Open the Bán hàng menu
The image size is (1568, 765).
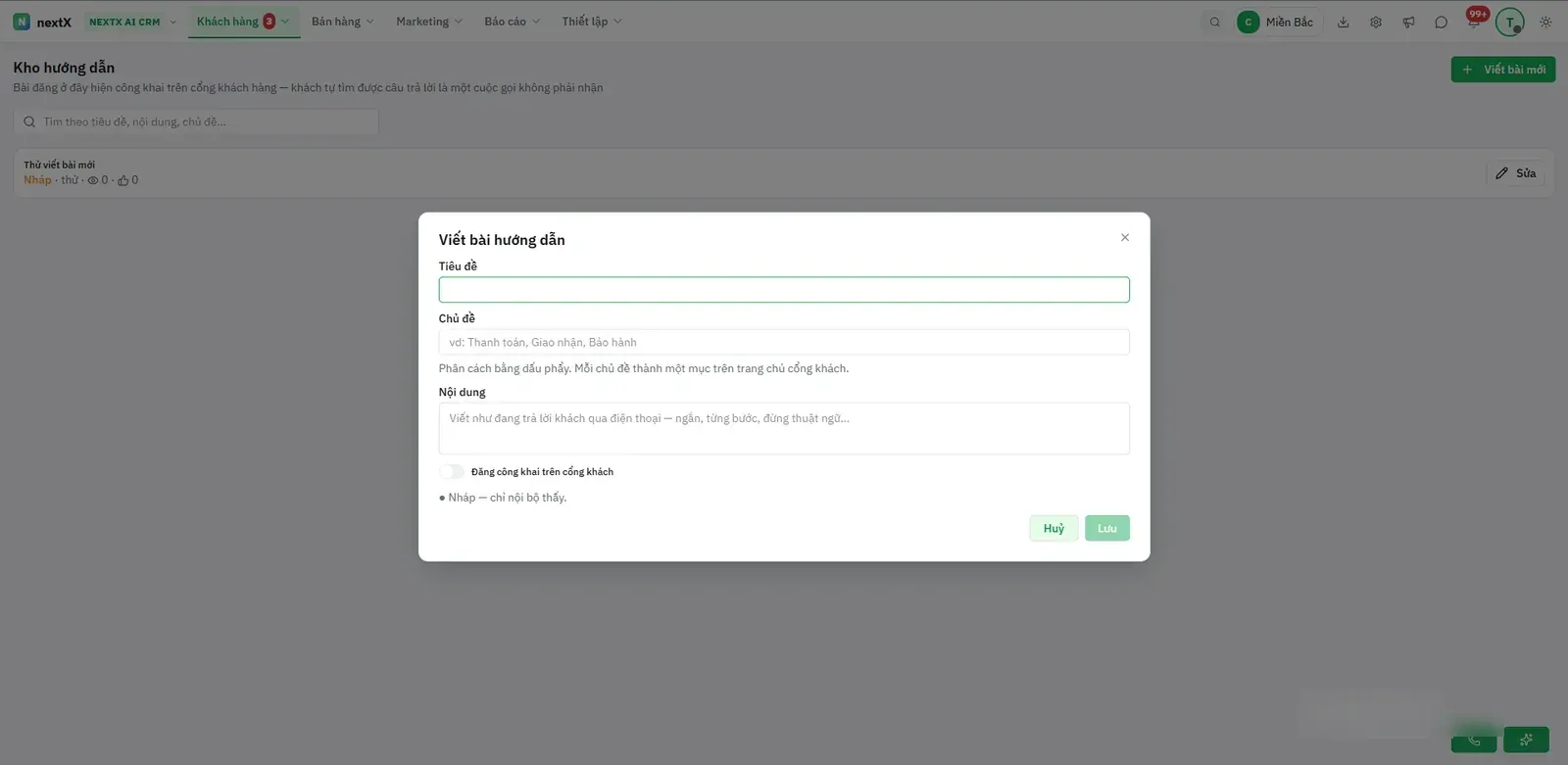[x=342, y=22]
